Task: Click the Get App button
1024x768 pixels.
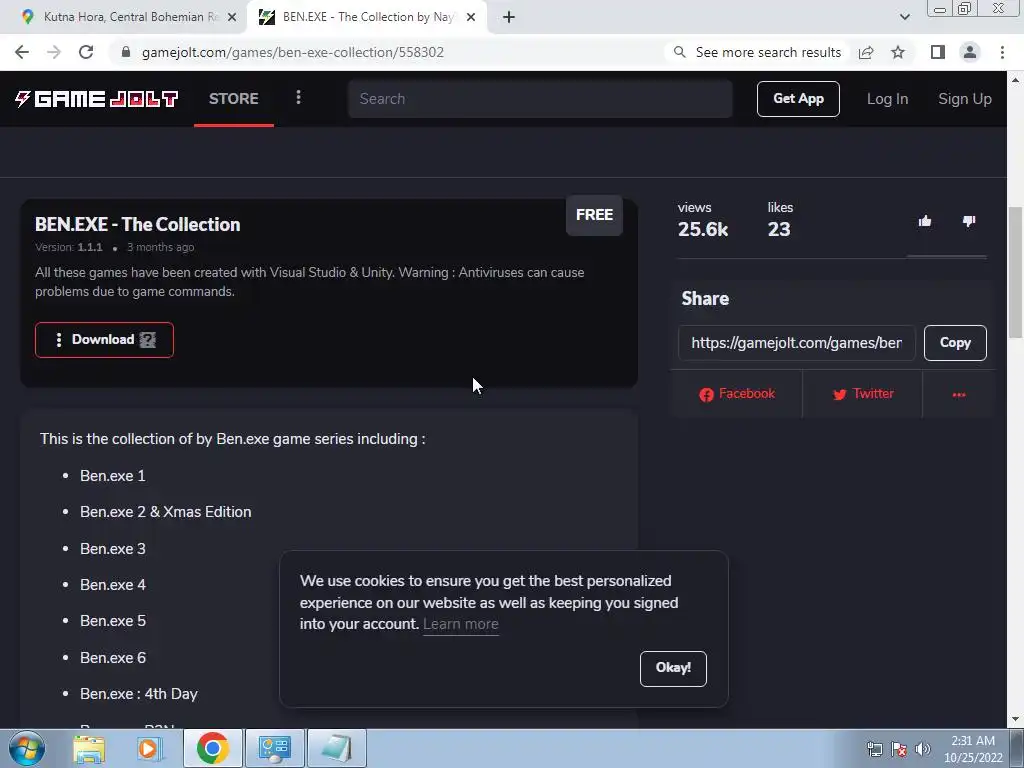Action: click(798, 99)
